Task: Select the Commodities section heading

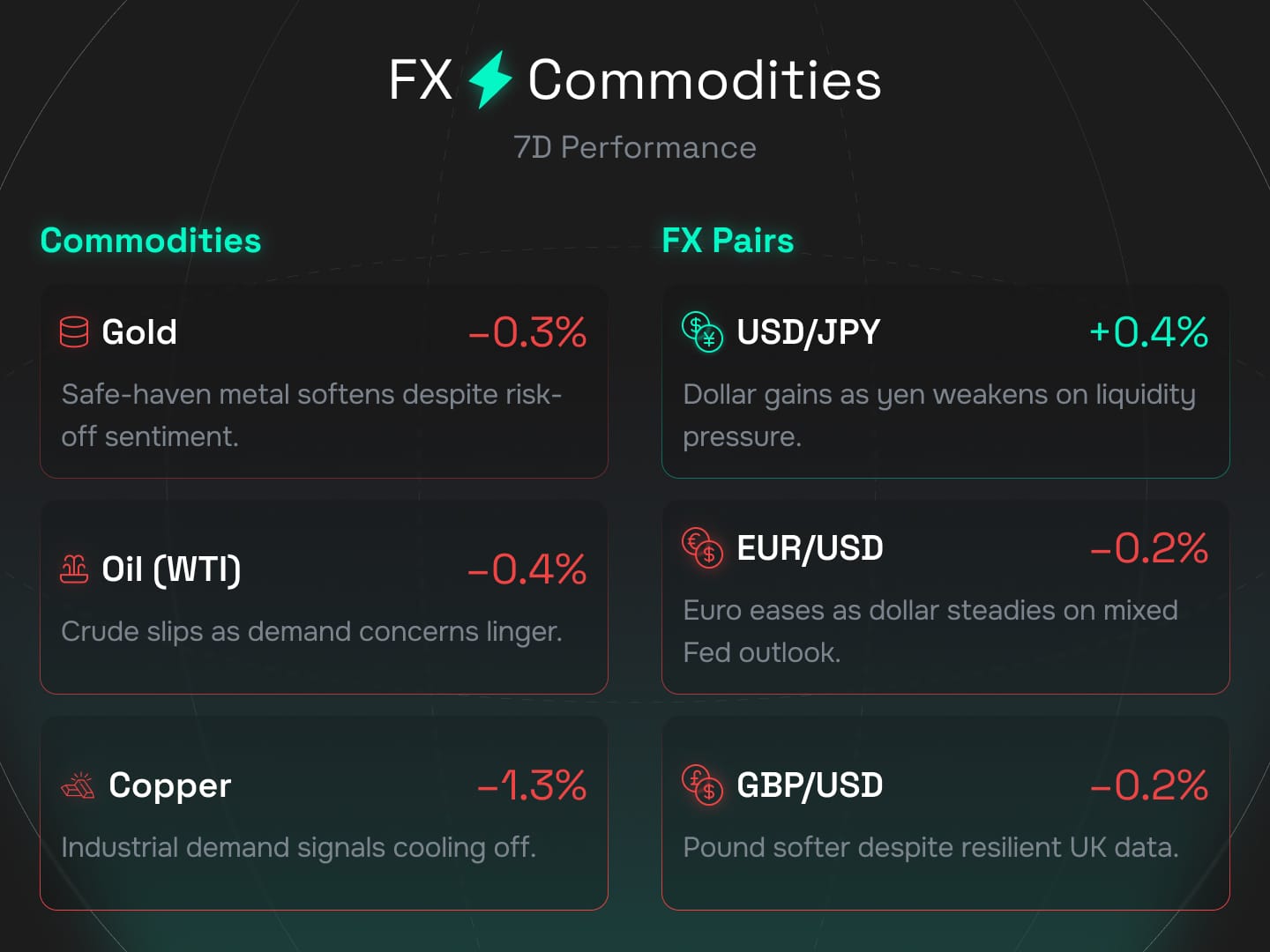Action: click(151, 241)
